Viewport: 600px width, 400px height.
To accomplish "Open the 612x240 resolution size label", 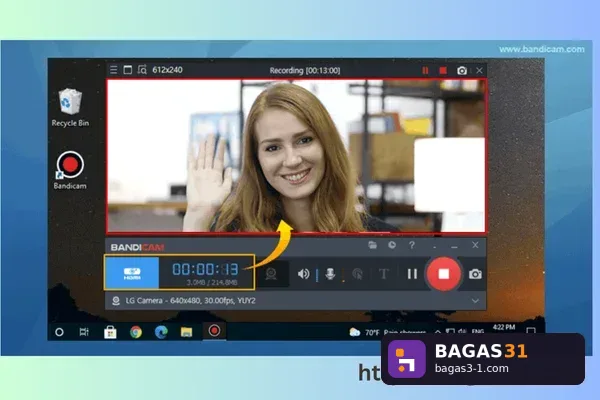I will [167, 70].
